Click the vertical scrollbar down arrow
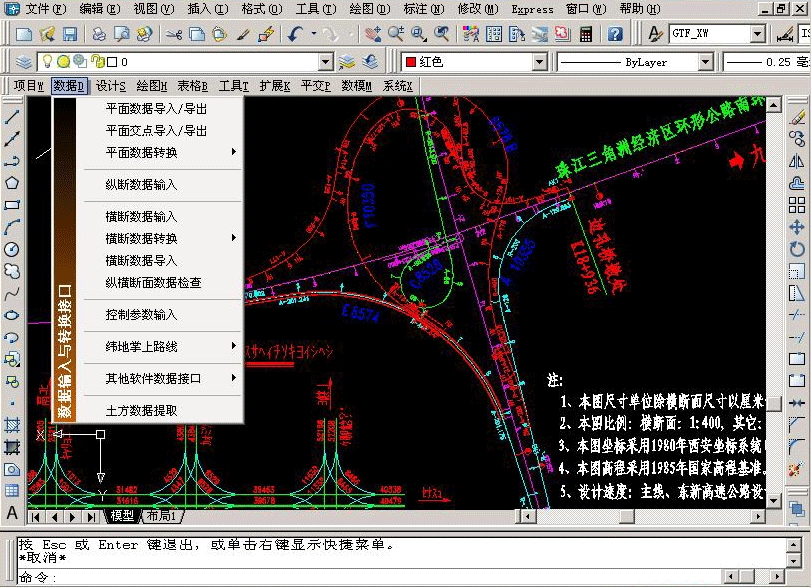The height and width of the screenshot is (588, 811). pos(774,500)
